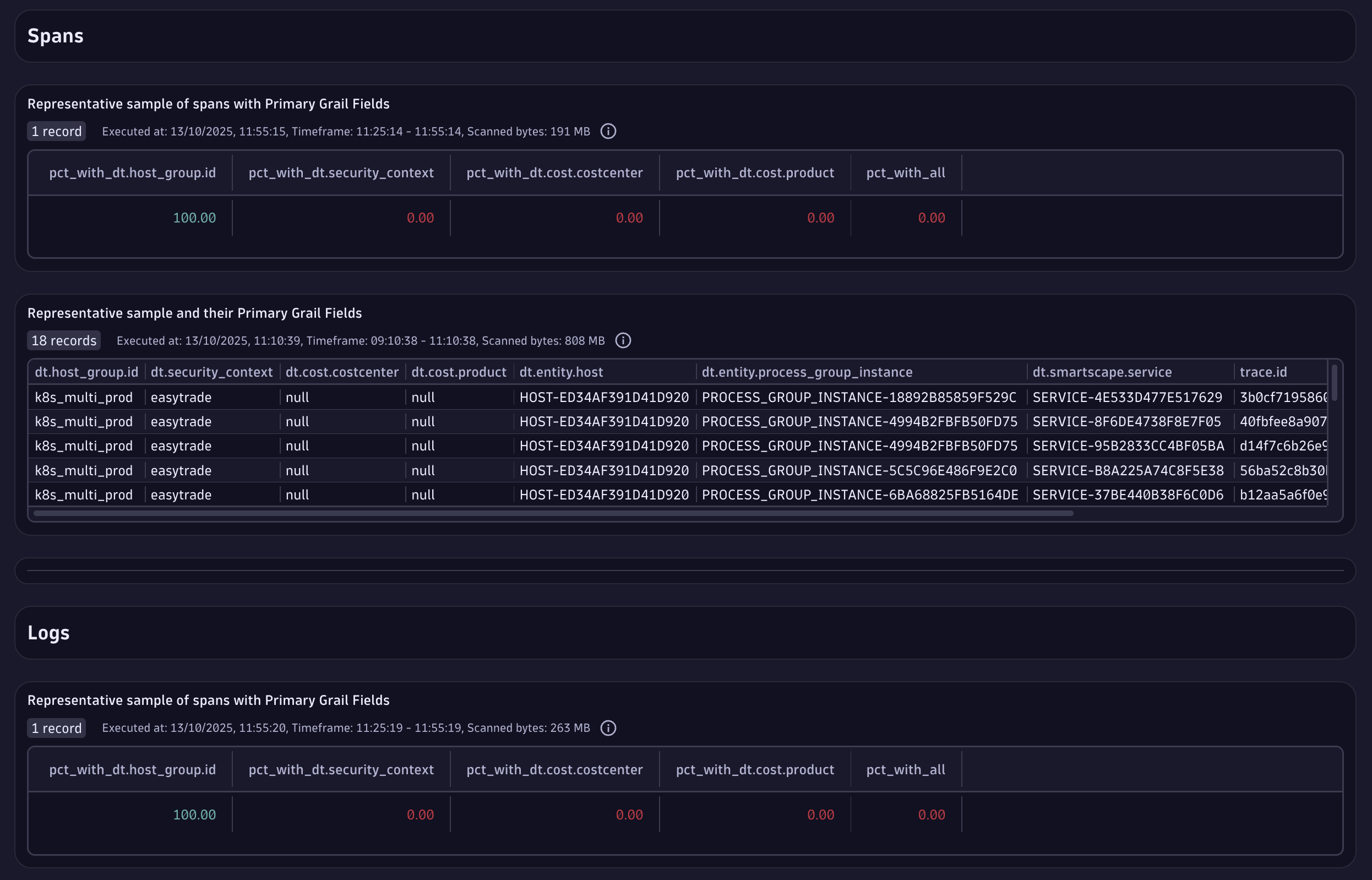Click the '18 records' badge

click(63, 340)
